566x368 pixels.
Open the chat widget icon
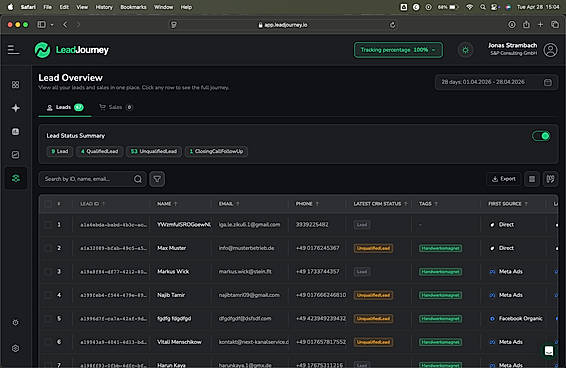(549, 350)
